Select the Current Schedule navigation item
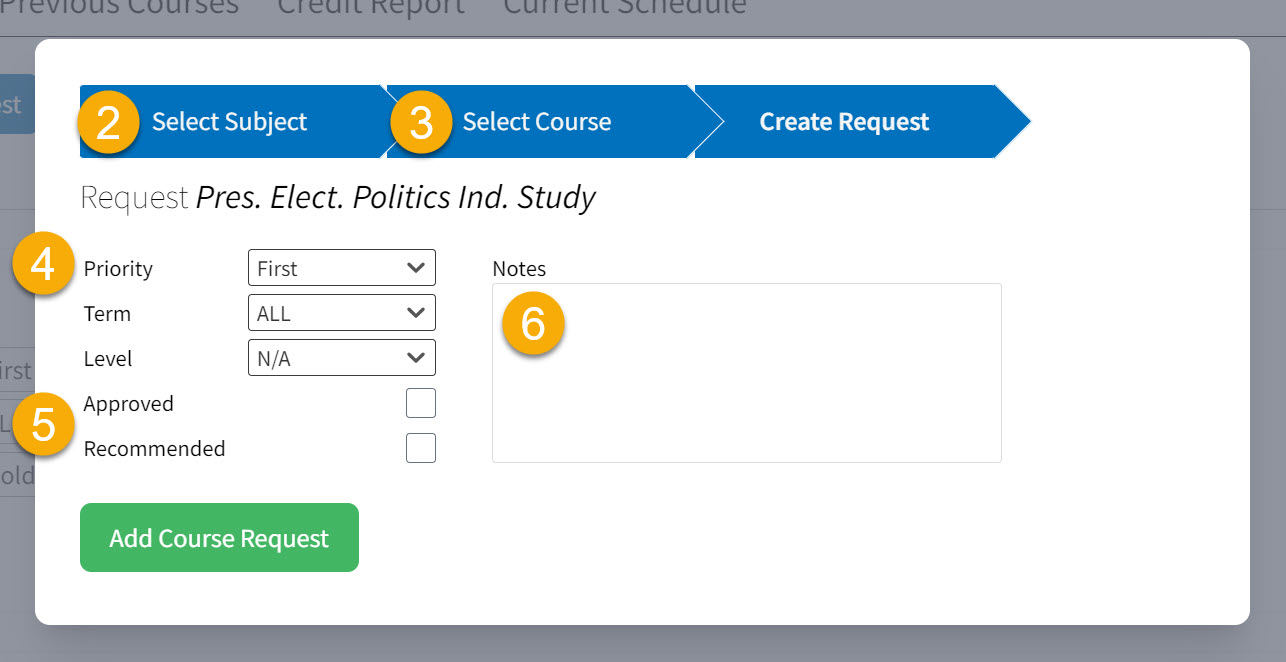1286x662 pixels. tap(623, 8)
